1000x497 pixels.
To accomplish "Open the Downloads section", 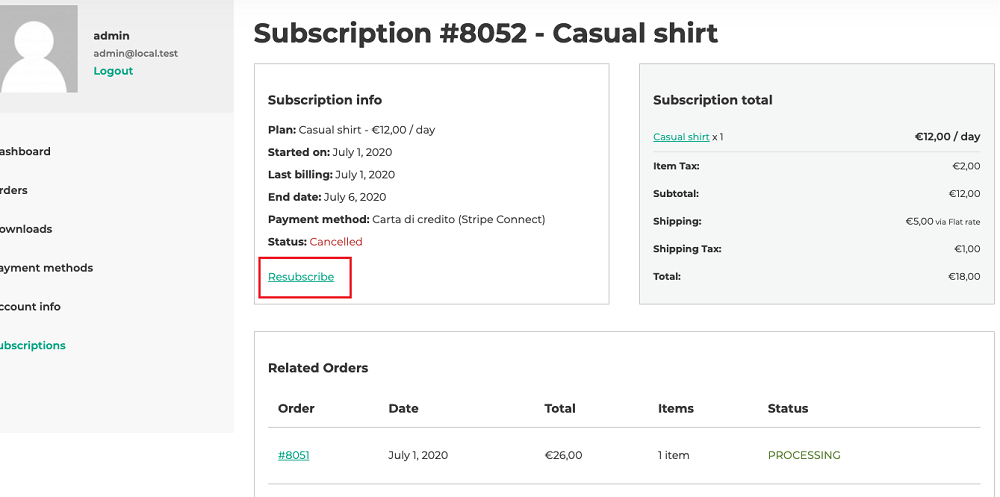I will [x=26, y=229].
